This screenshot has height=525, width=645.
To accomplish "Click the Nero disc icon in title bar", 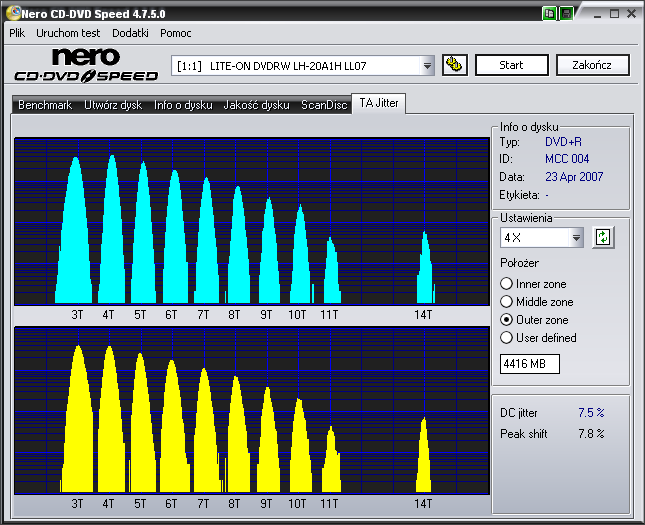I will pyautogui.click(x=14, y=13).
